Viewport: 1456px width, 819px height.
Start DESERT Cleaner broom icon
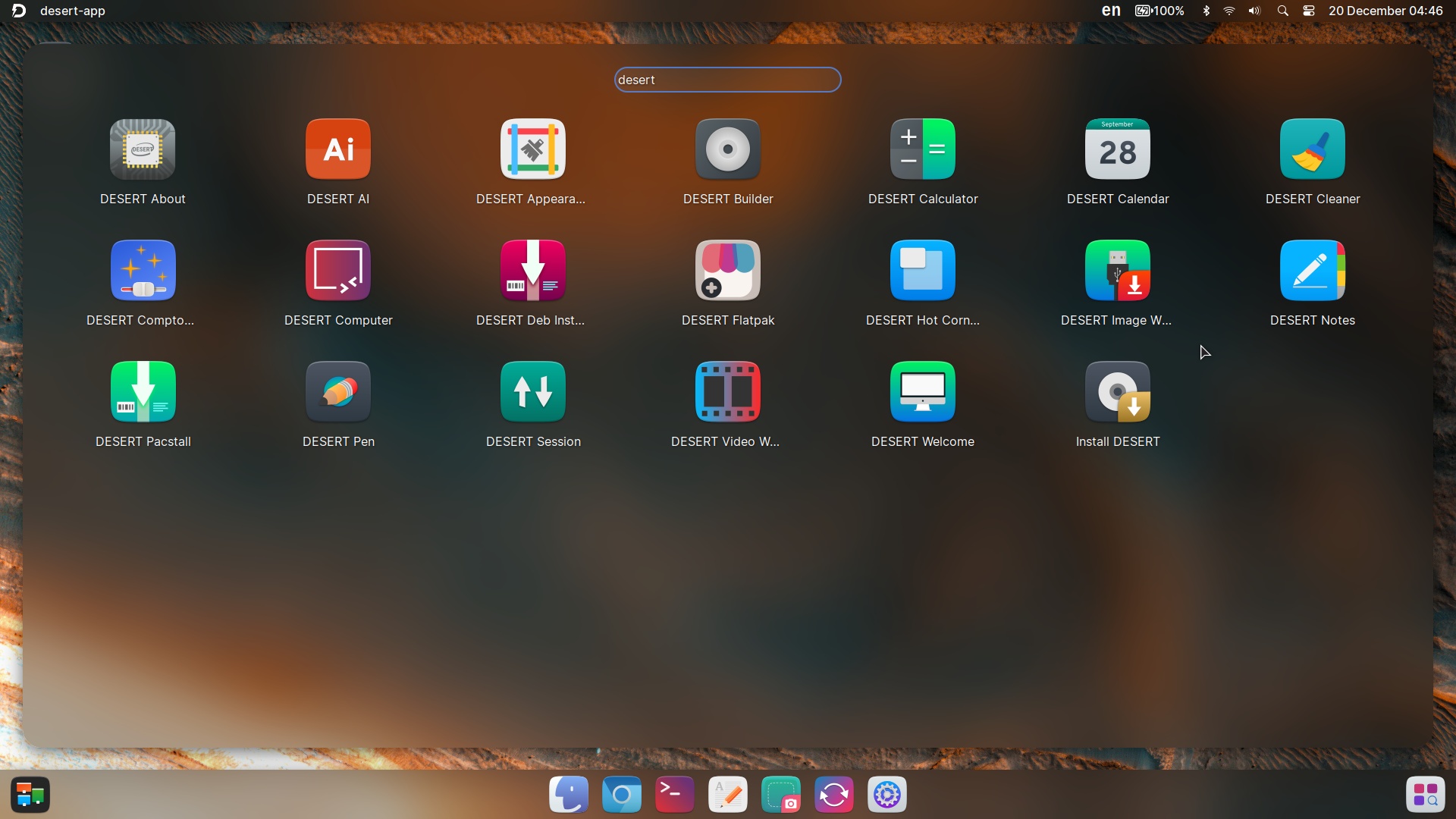(x=1313, y=149)
